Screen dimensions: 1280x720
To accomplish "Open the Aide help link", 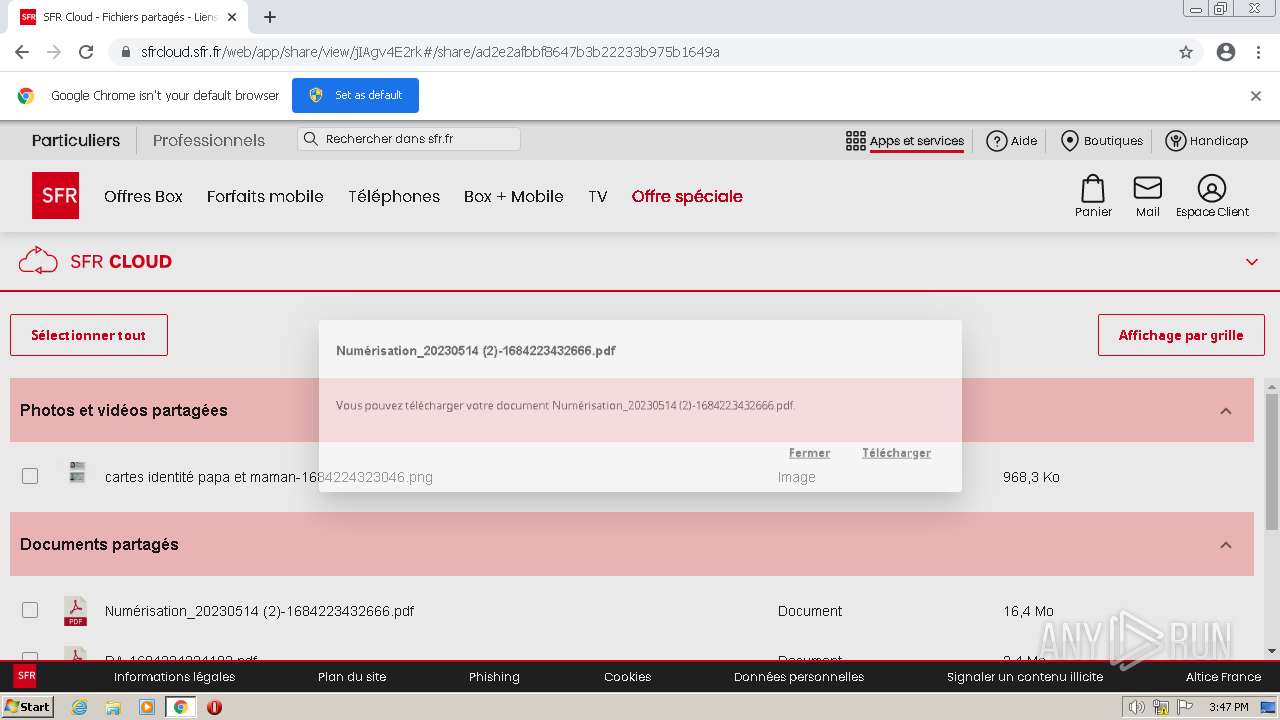I will tap(1012, 141).
